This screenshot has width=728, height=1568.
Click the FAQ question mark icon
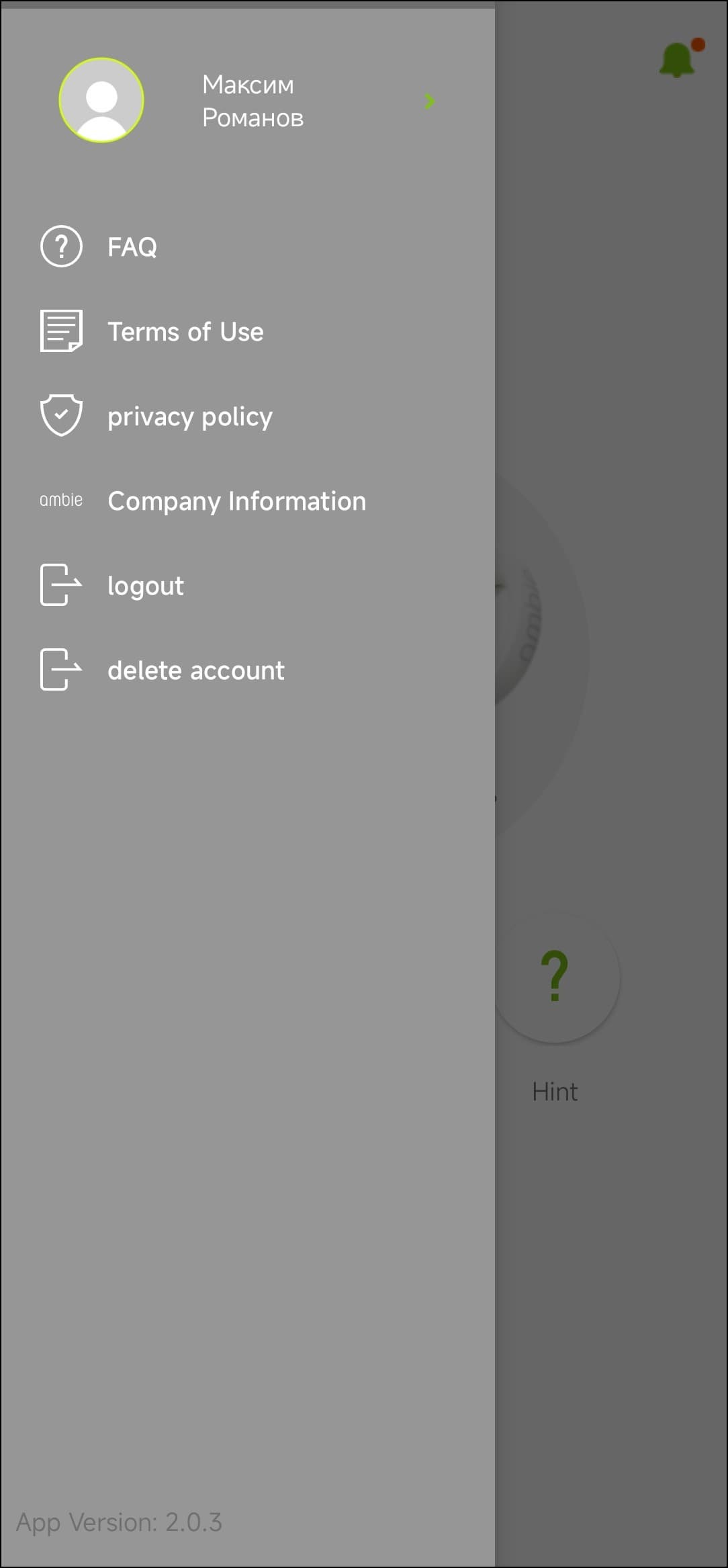[x=61, y=247]
